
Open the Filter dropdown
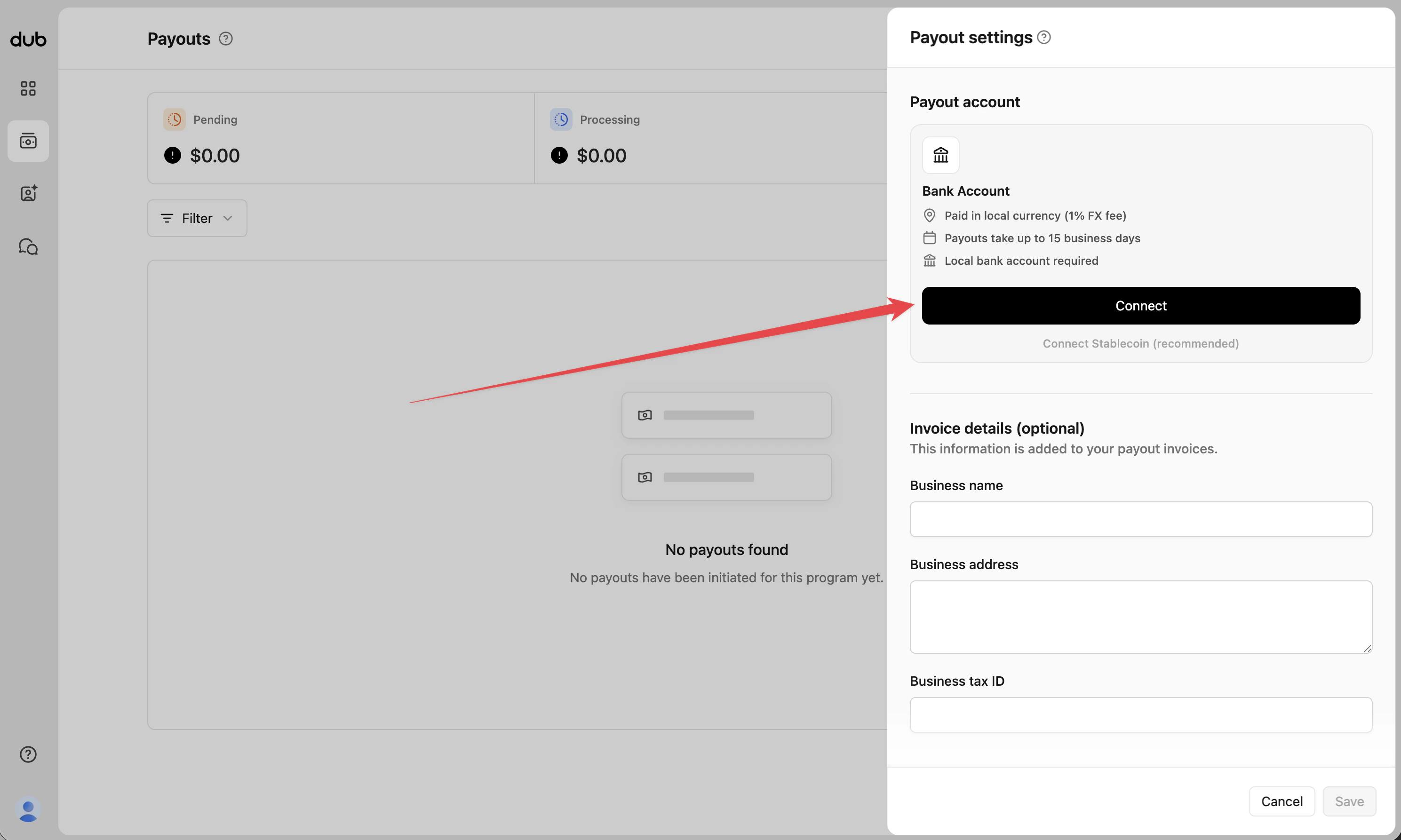(x=197, y=218)
